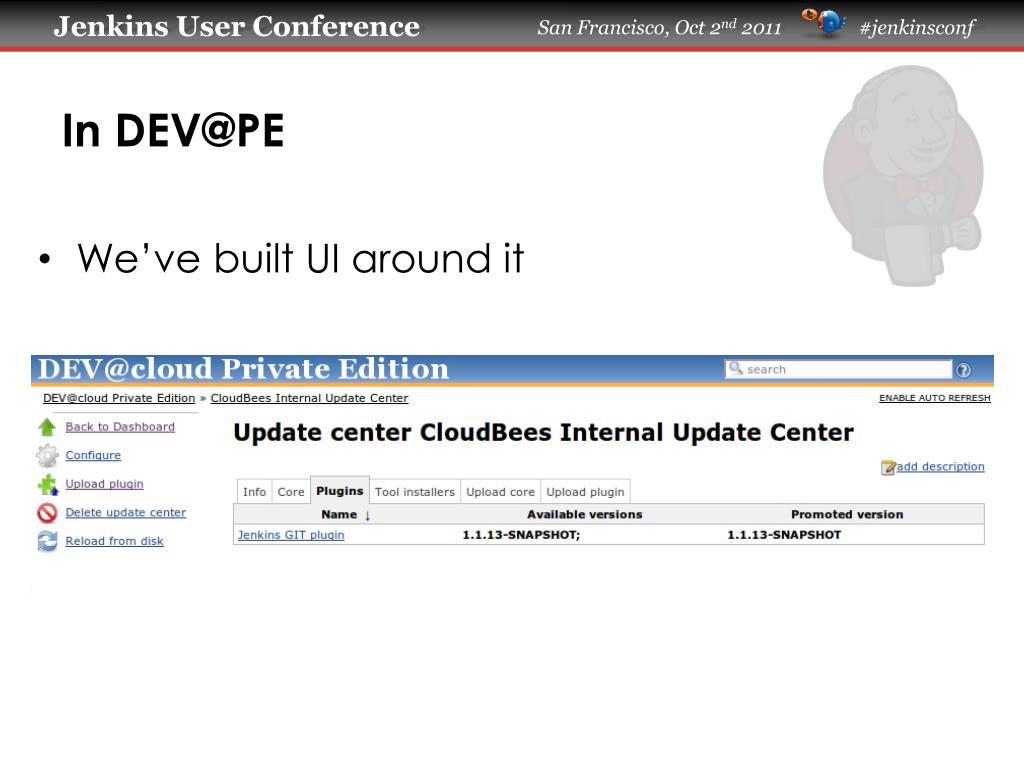Select the Plugins tab
The image size is (1024, 768).
click(x=340, y=490)
